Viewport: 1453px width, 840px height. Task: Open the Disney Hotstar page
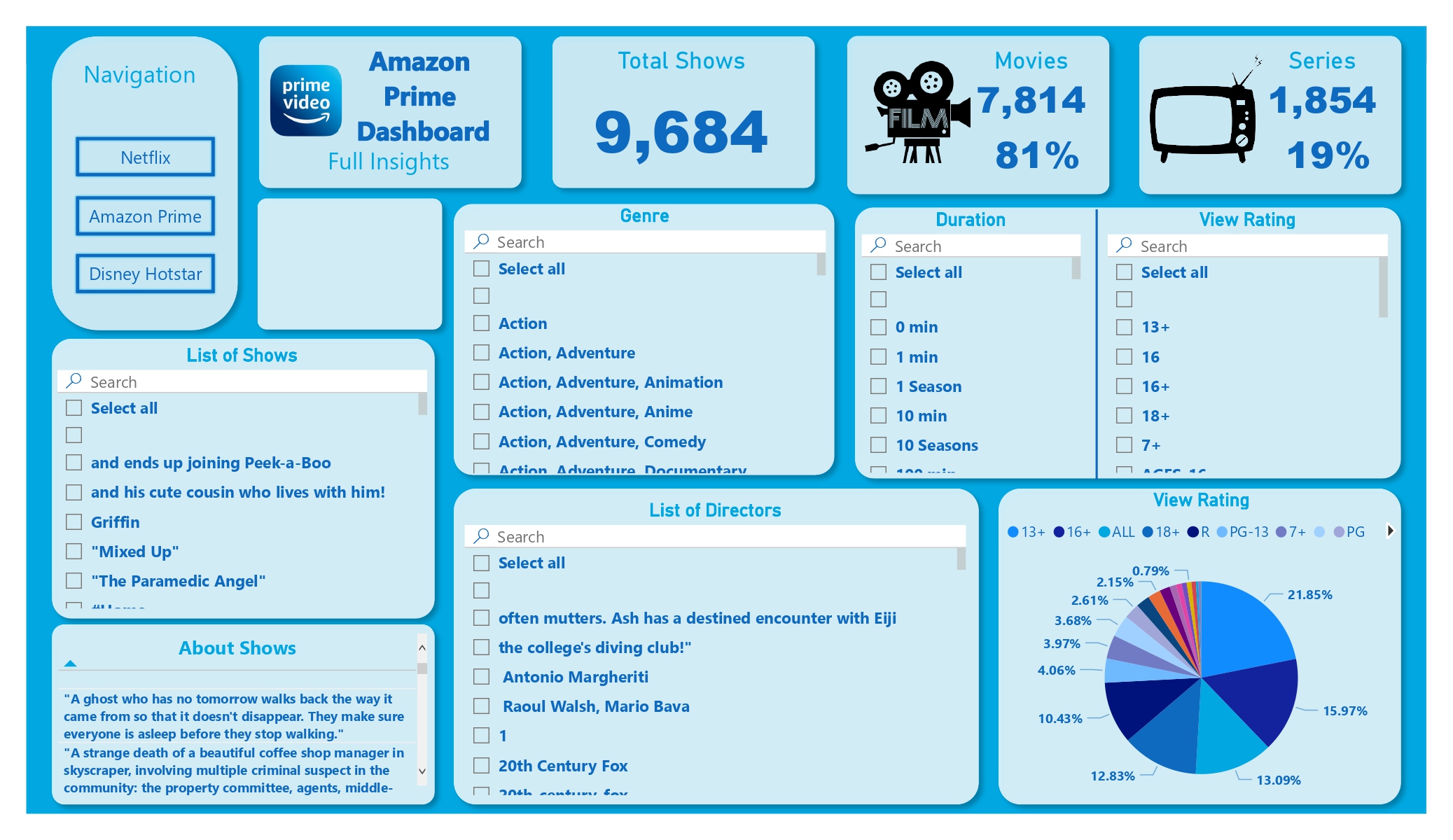click(x=145, y=274)
